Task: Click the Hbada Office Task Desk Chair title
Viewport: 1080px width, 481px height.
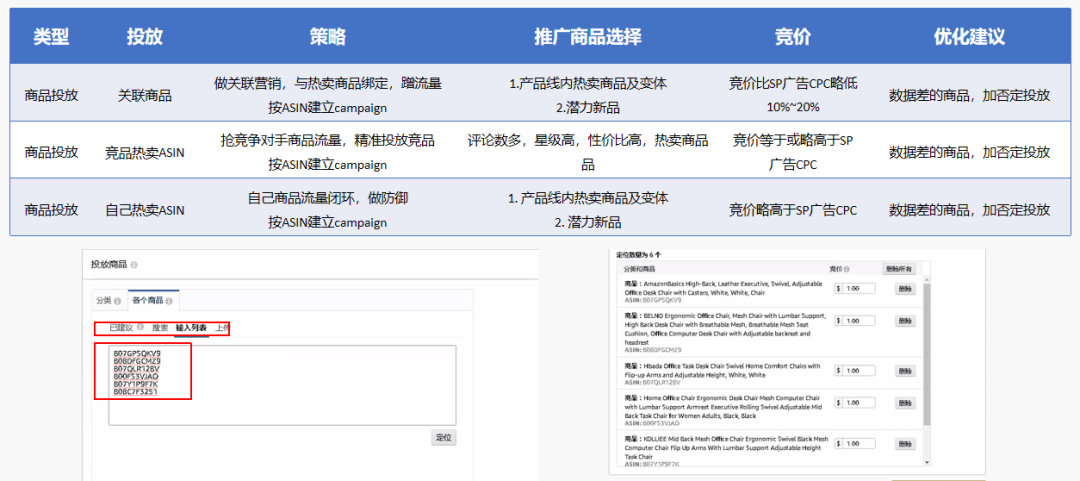Action: point(722,371)
